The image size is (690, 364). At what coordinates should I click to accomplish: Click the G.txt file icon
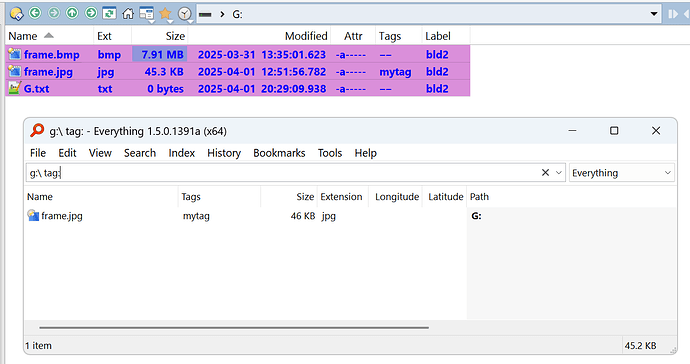pyautogui.click(x=15, y=88)
